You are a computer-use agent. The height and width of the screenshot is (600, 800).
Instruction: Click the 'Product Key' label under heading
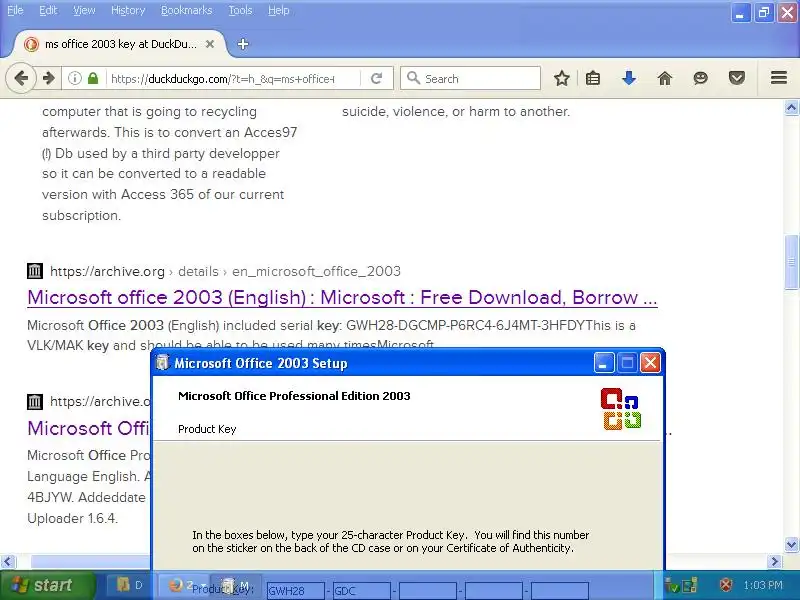tap(207, 429)
